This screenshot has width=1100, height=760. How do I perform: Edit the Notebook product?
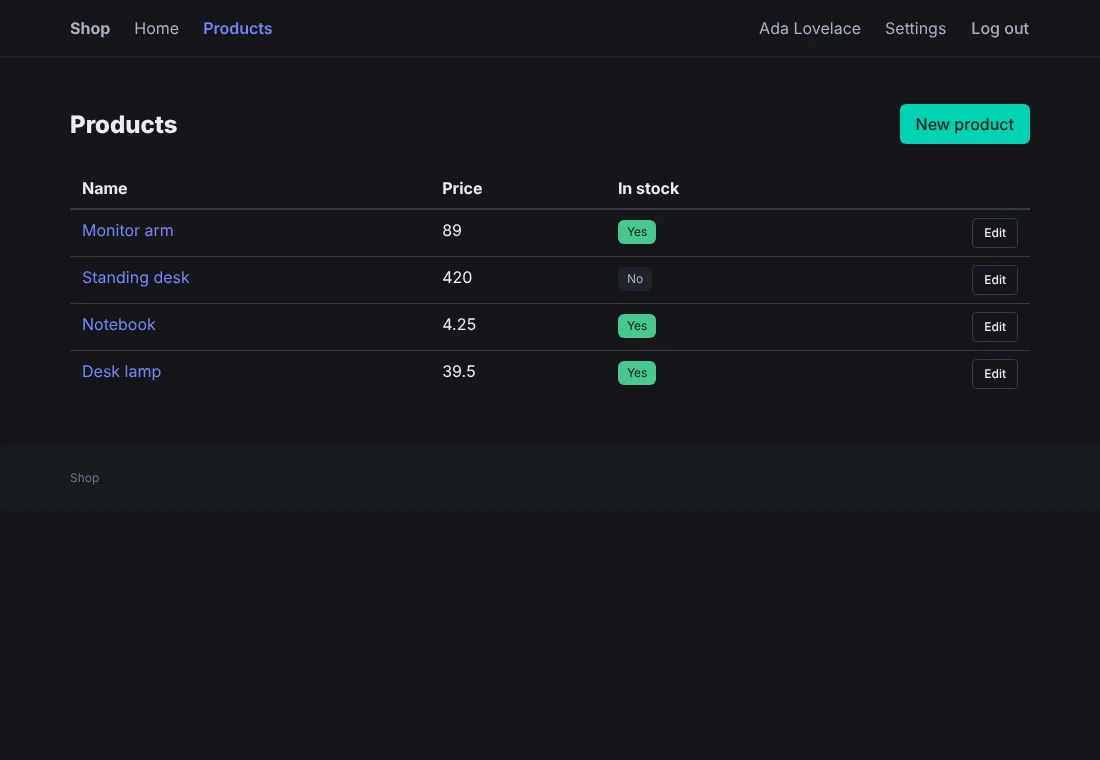coord(995,327)
